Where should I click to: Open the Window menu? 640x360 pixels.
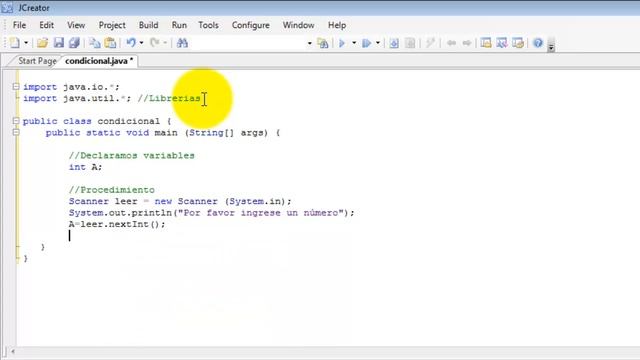(x=298, y=25)
